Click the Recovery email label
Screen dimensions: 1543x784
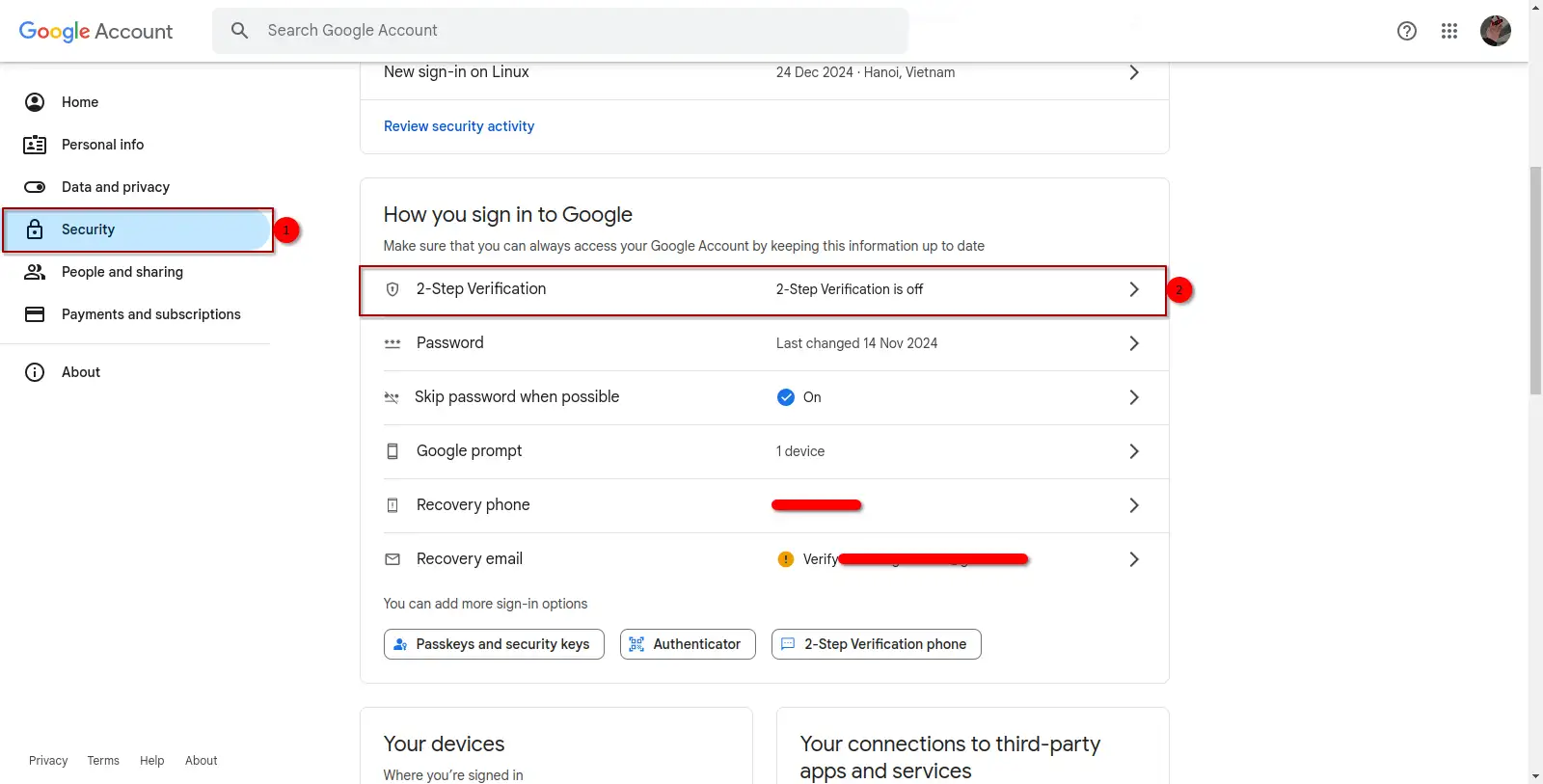click(470, 559)
